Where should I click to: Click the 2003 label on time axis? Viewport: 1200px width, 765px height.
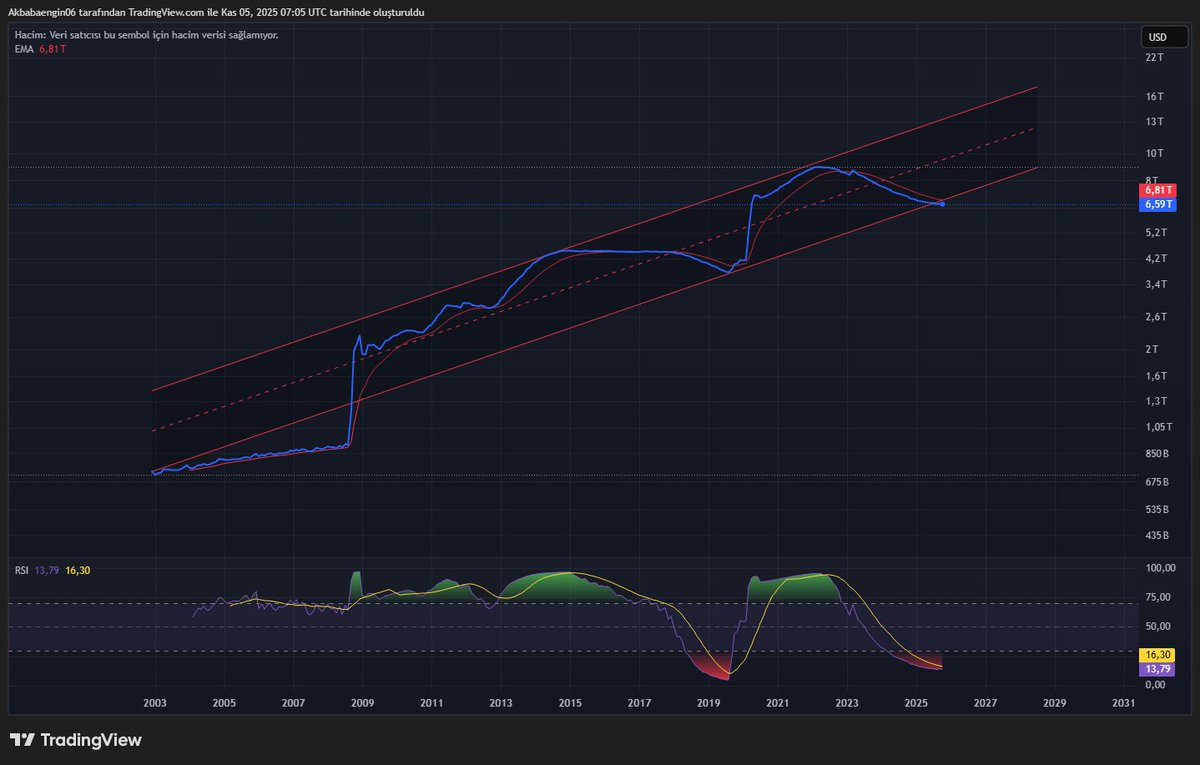click(155, 704)
